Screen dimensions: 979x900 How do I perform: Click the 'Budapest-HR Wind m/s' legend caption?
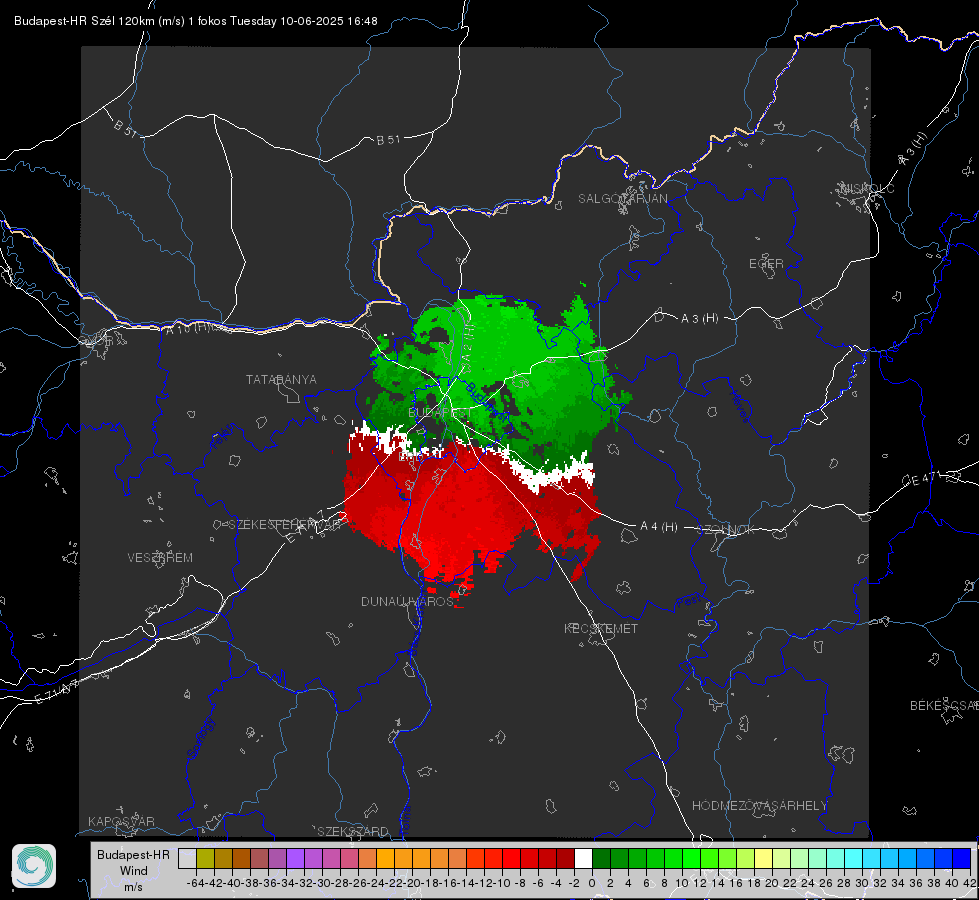click(133, 870)
